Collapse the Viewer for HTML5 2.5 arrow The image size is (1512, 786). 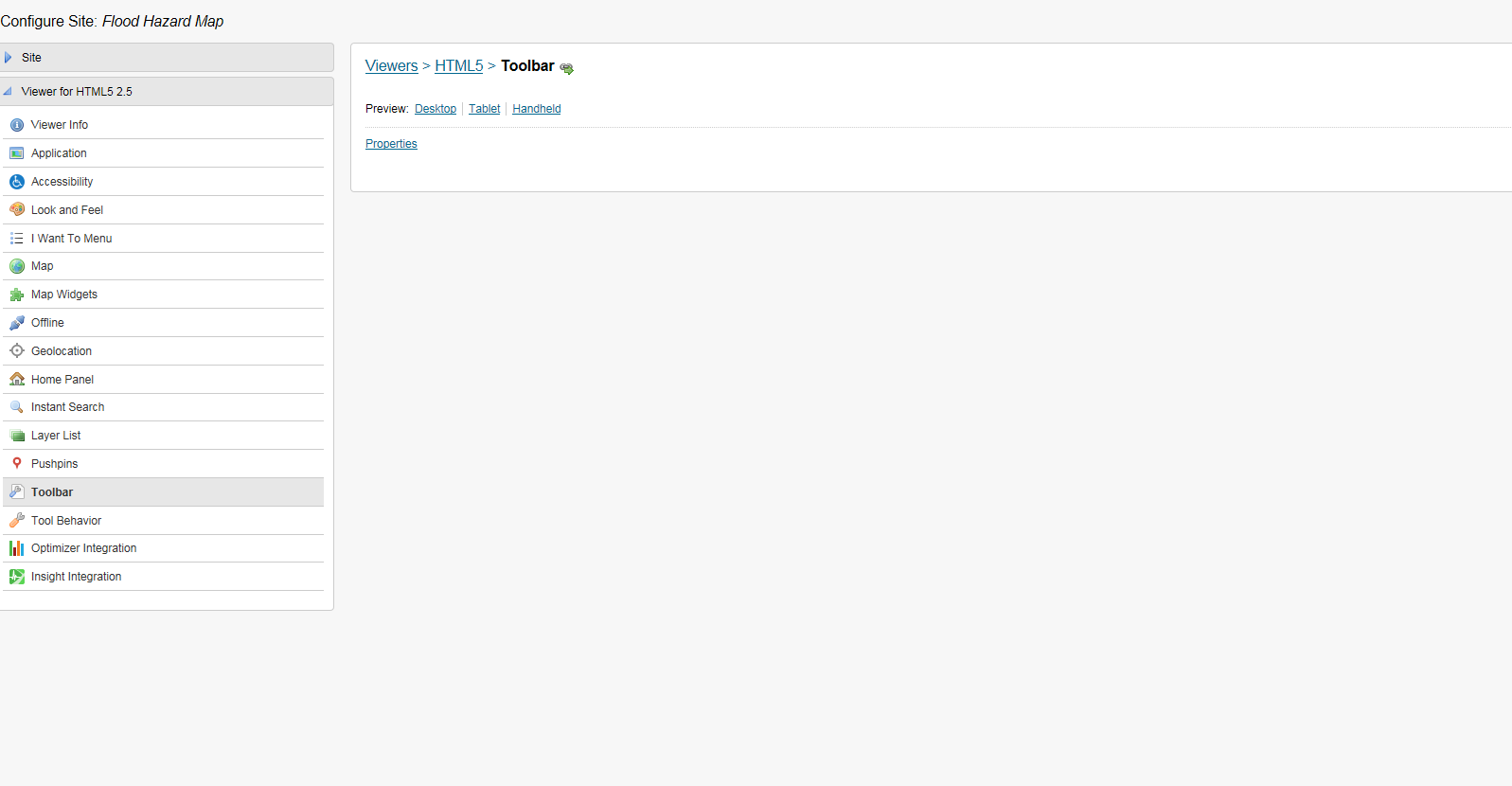[x=8, y=92]
